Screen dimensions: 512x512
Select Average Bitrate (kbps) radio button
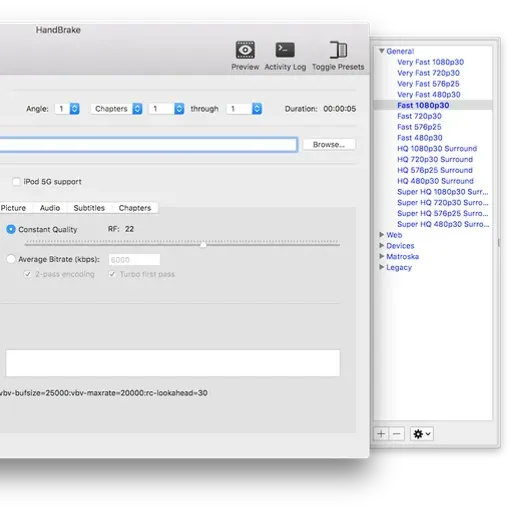click(x=11, y=259)
